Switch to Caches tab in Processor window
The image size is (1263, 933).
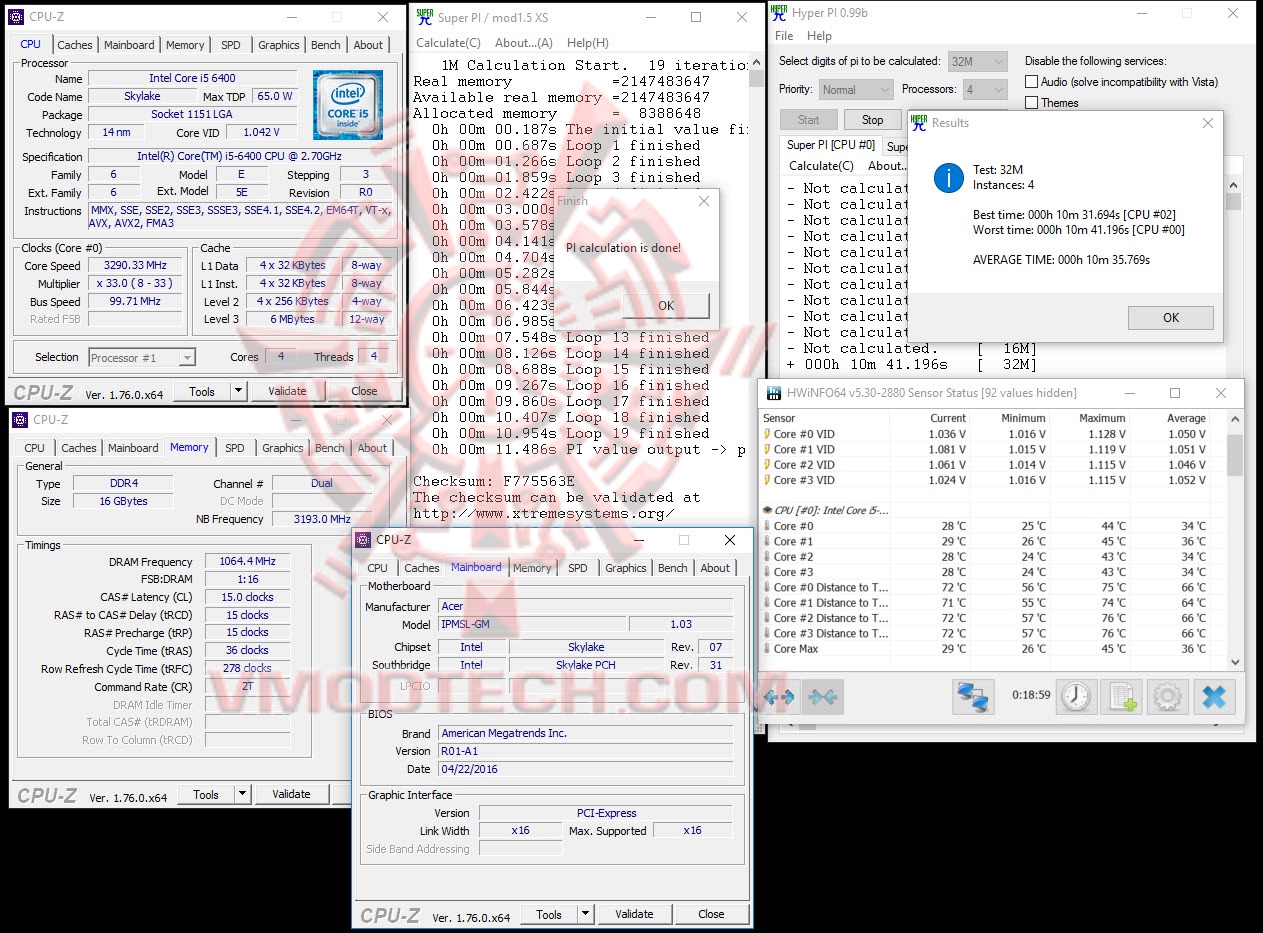[75, 45]
